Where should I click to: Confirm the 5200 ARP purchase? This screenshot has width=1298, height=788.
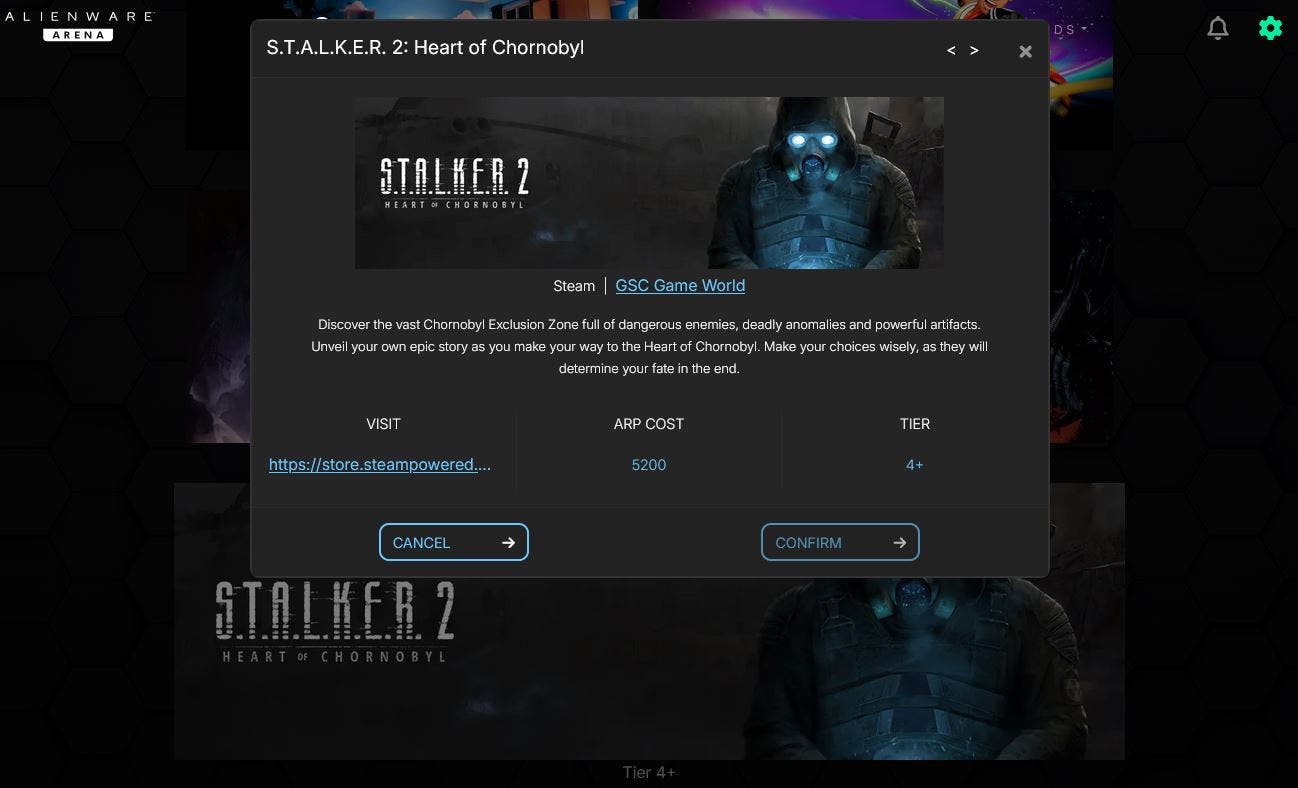click(x=840, y=542)
